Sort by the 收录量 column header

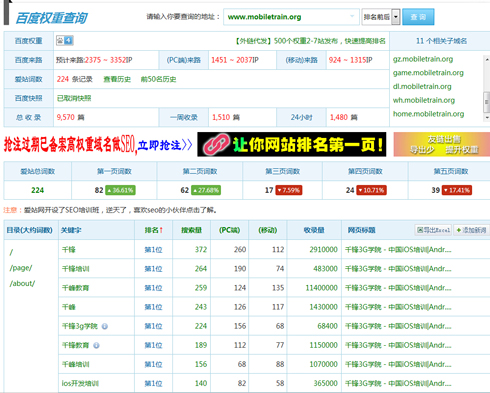point(314,230)
